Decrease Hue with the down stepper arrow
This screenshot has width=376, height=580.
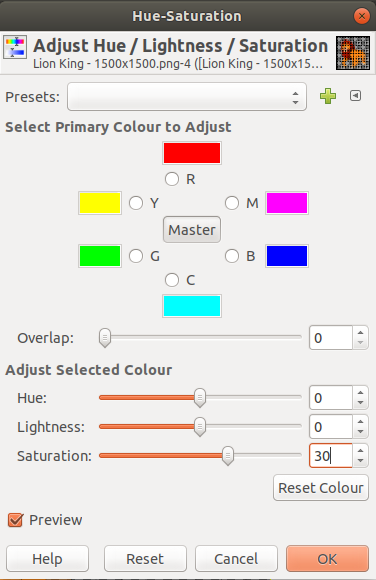[360, 403]
